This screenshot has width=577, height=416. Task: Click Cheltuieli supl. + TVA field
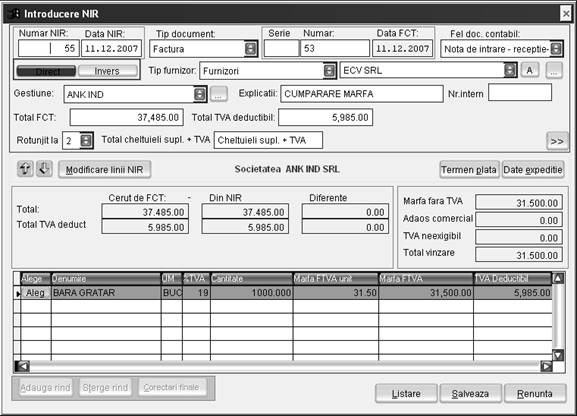[268, 140]
